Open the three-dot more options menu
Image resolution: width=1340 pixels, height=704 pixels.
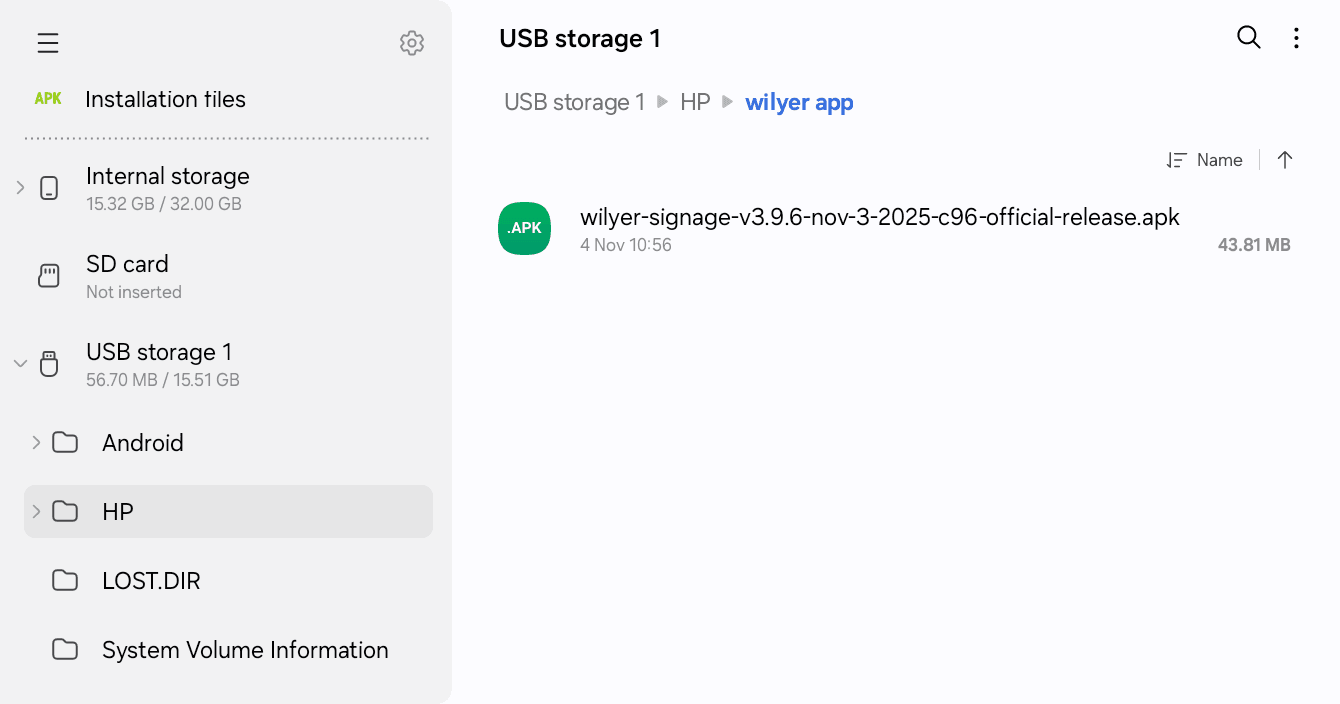click(x=1296, y=38)
